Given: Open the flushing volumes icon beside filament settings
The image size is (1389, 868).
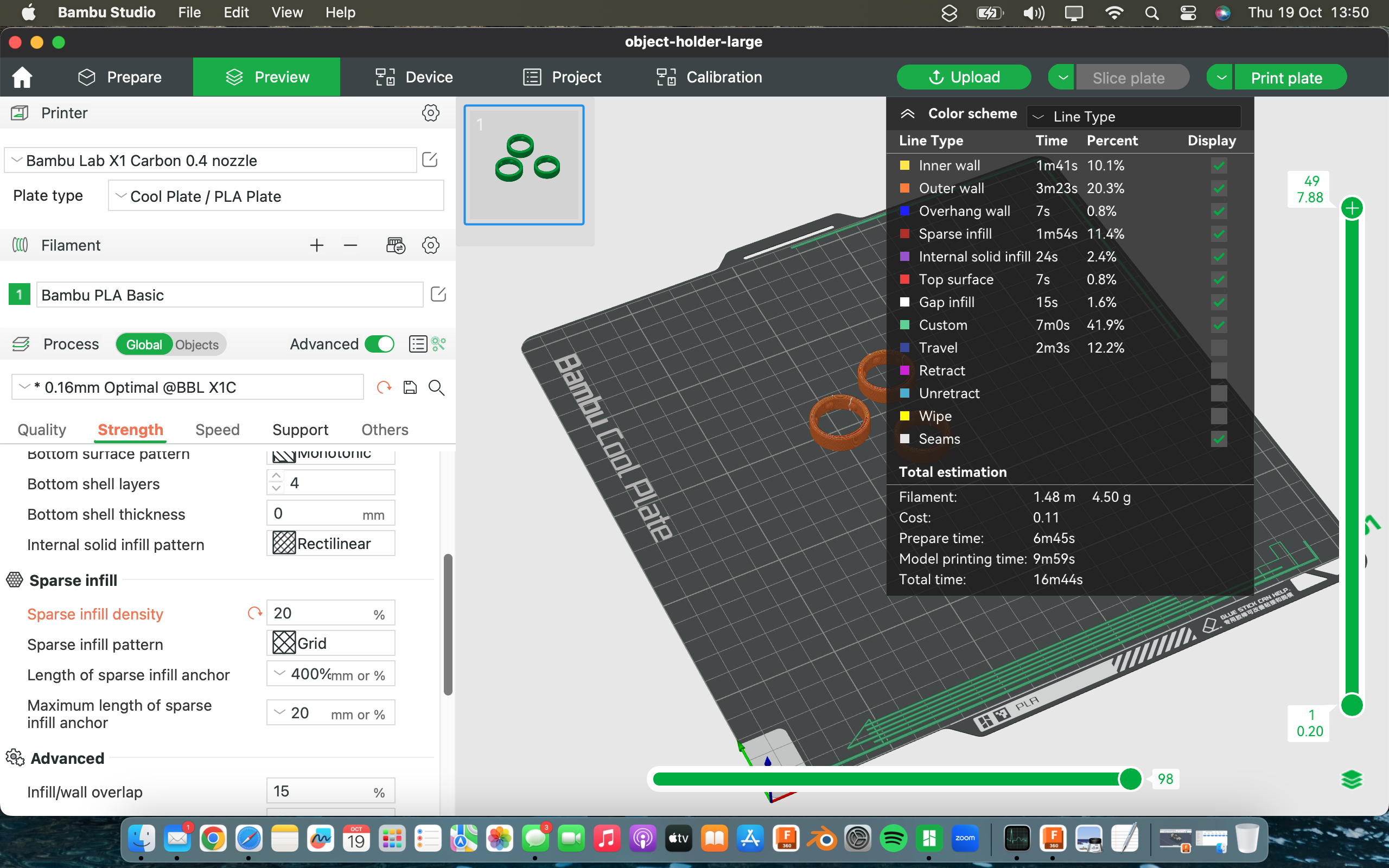Looking at the screenshot, I should pyautogui.click(x=396, y=245).
